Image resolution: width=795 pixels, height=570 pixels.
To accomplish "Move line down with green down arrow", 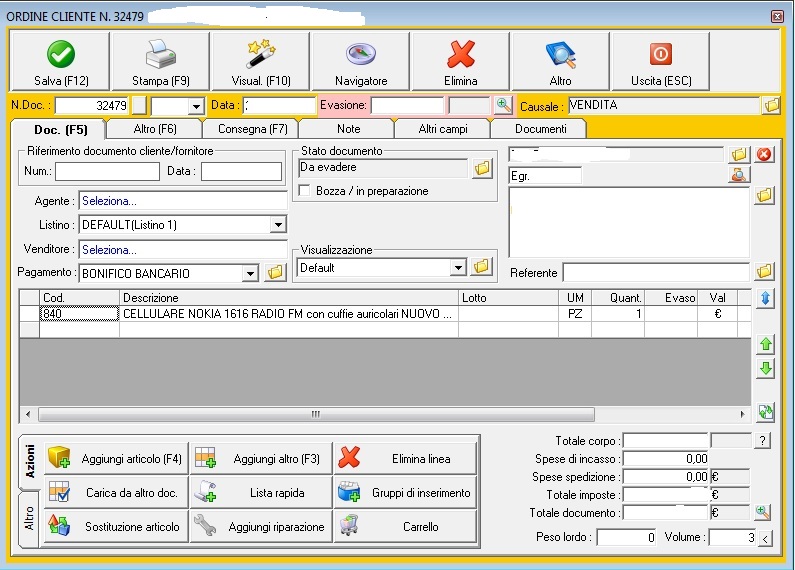I will pyautogui.click(x=766, y=368).
